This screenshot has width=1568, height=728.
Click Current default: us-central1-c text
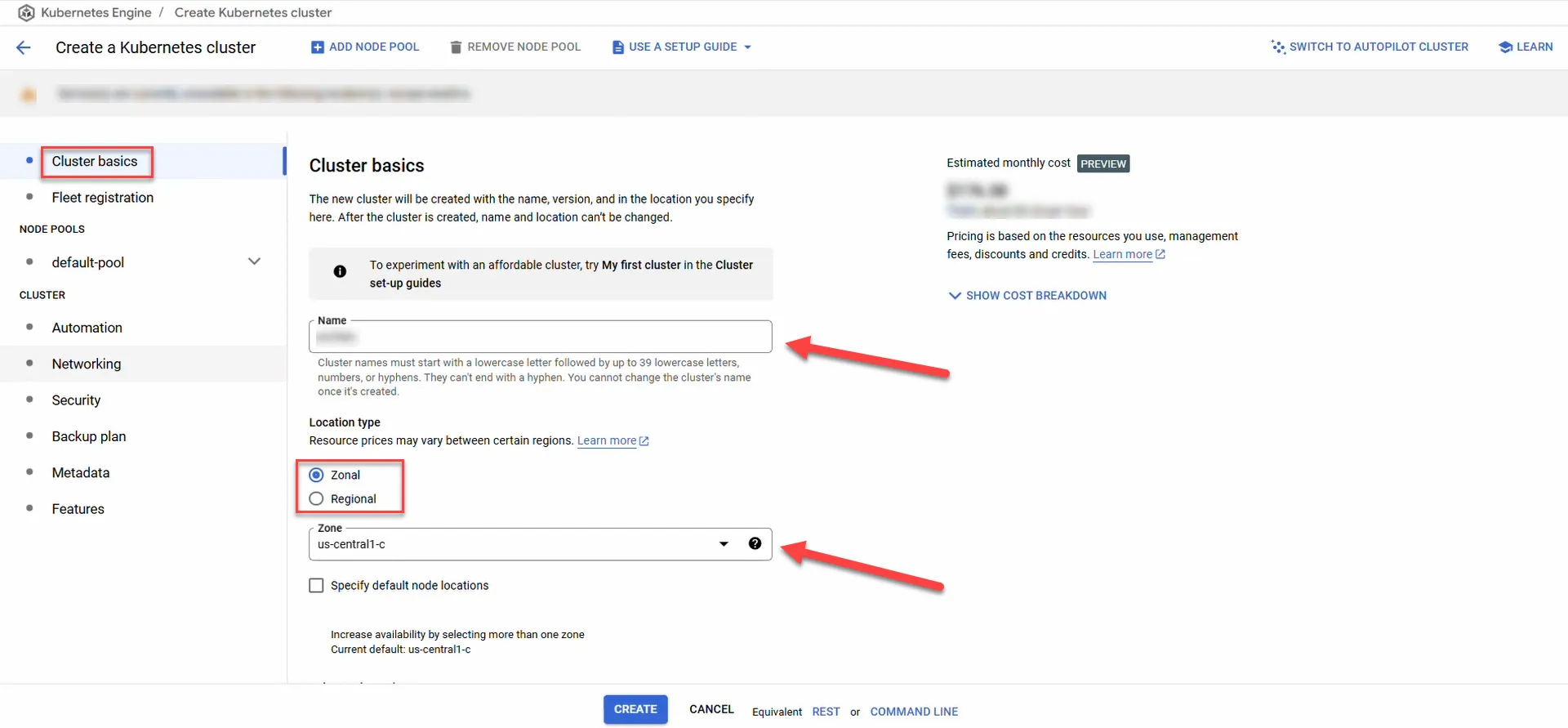(401, 650)
